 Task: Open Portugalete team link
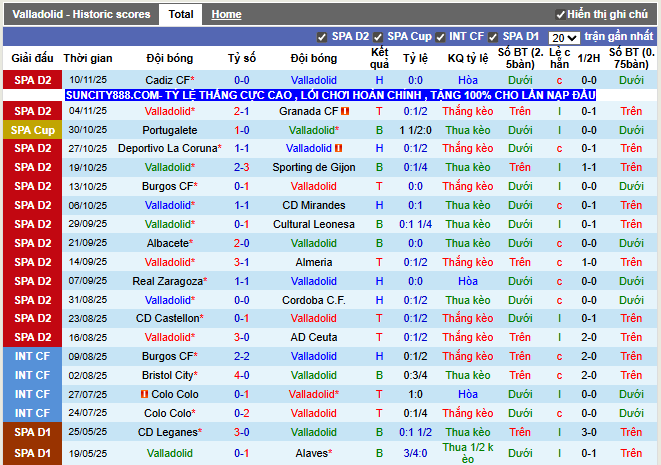click(x=170, y=130)
